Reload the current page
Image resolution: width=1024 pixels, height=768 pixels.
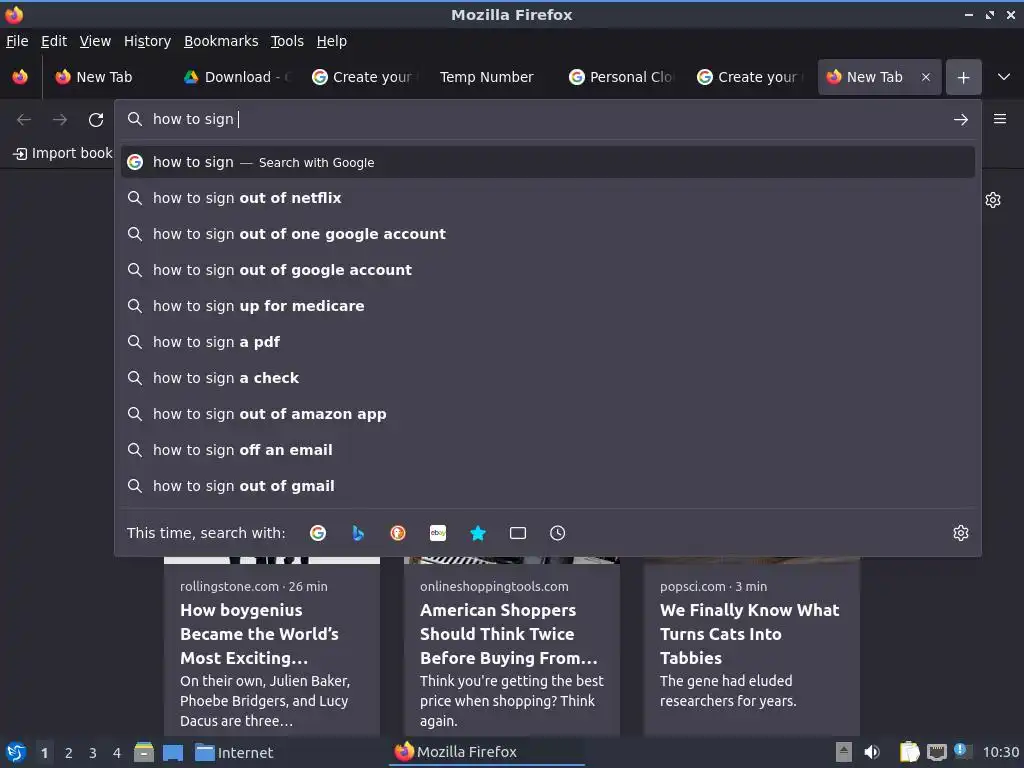point(96,120)
